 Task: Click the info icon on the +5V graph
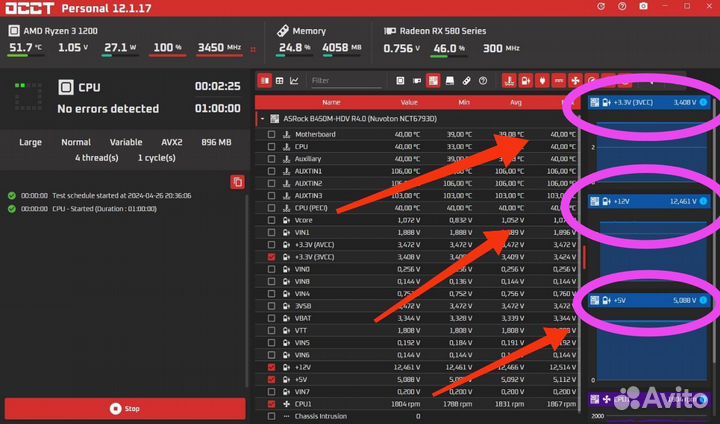(703, 299)
